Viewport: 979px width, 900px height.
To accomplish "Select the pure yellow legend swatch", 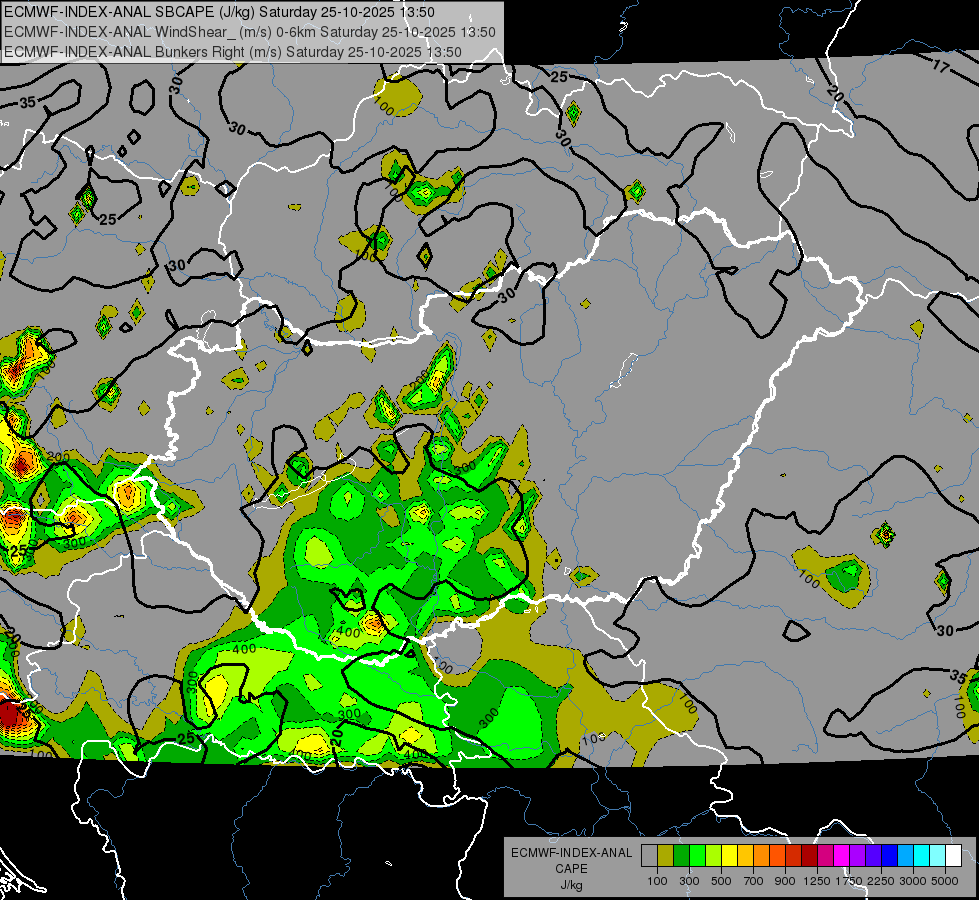I will [729, 856].
